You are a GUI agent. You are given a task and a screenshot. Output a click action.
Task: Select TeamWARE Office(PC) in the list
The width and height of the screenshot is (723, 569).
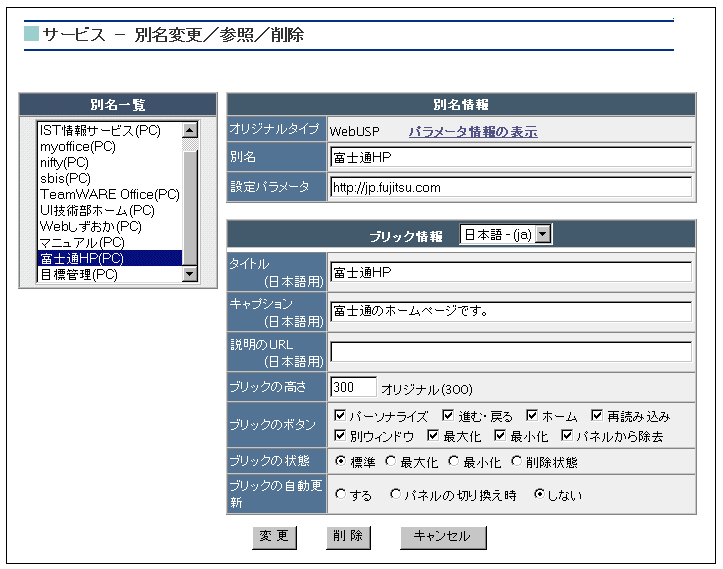click(109, 194)
